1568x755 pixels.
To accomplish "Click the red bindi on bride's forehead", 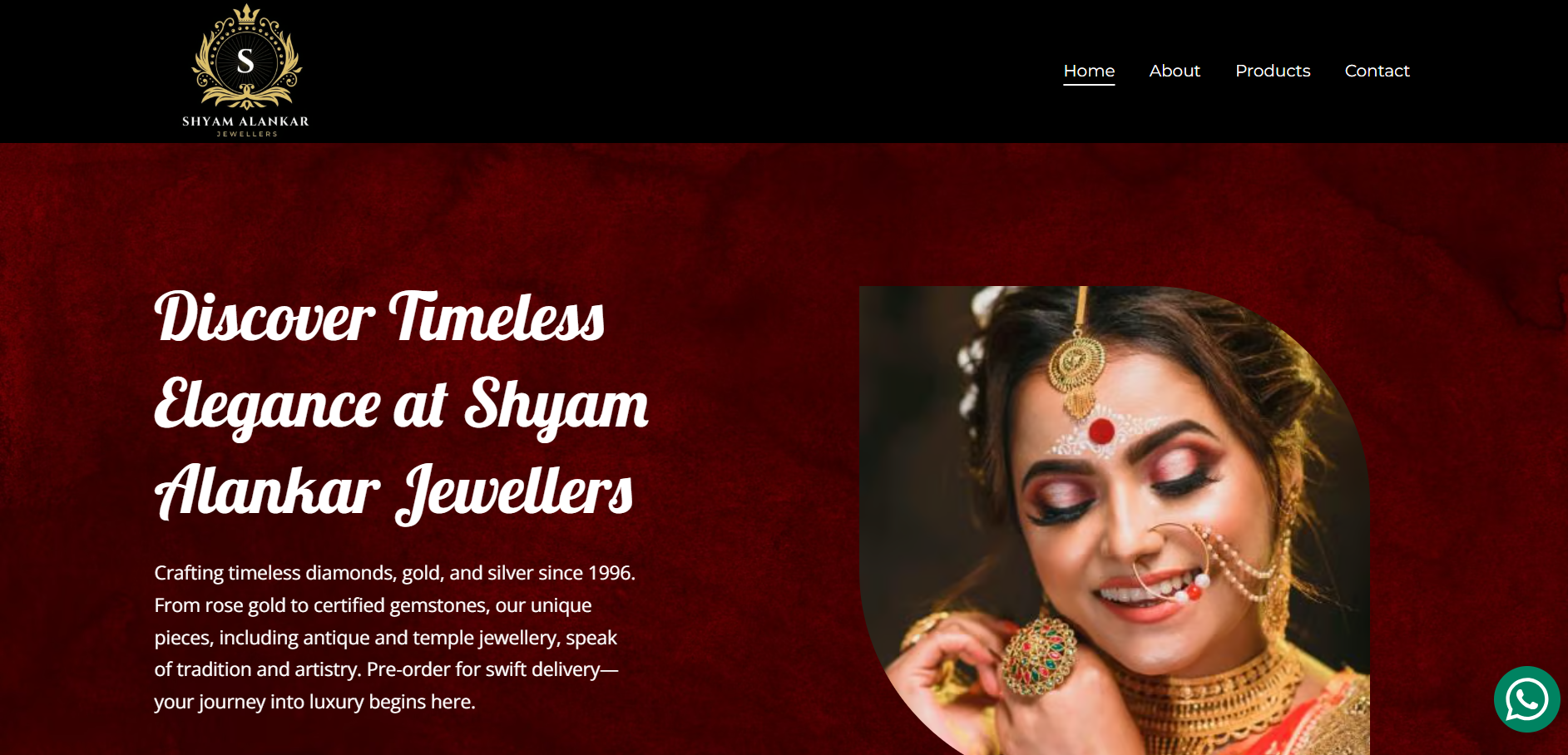I will coord(1101,431).
